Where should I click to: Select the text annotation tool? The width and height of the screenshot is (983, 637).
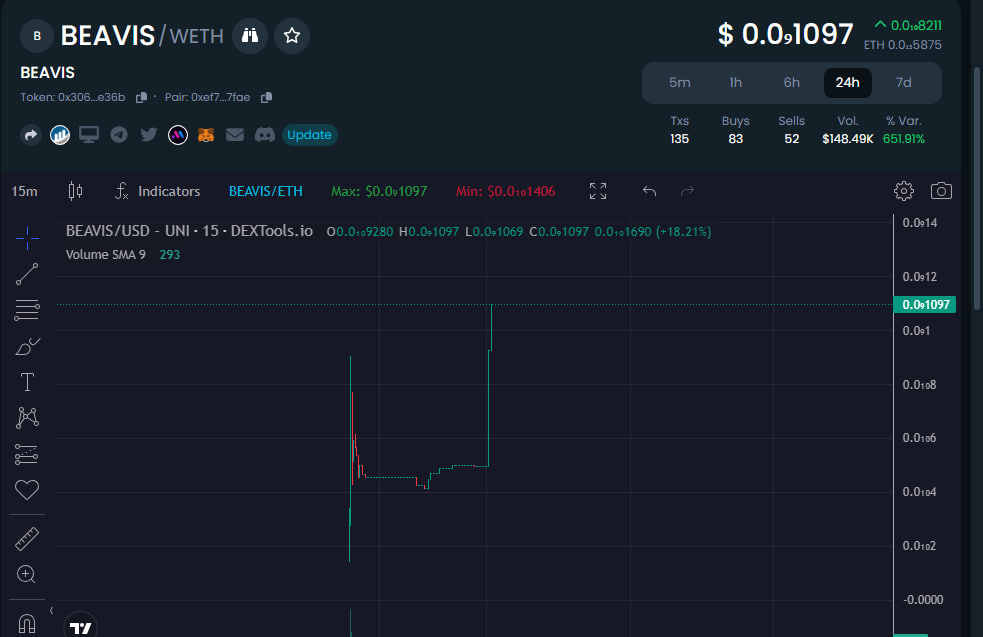(x=27, y=382)
